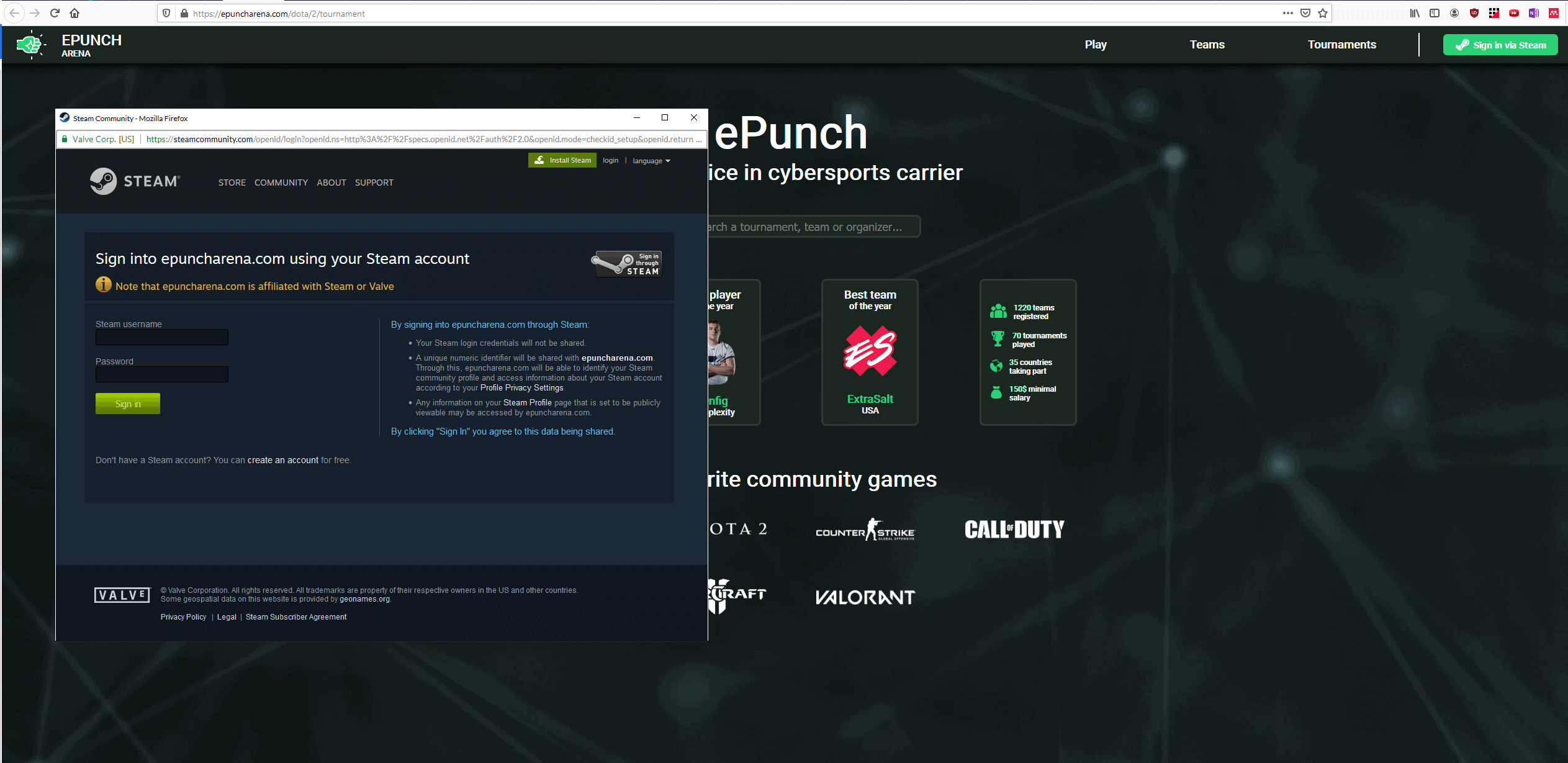
Task: Open the Teams menu item
Action: click(x=1207, y=45)
